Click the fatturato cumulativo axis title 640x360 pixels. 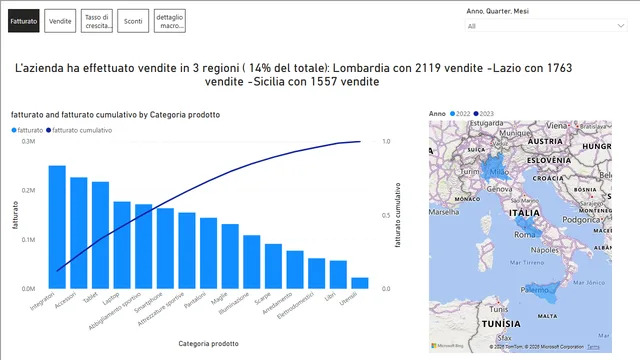(x=398, y=215)
